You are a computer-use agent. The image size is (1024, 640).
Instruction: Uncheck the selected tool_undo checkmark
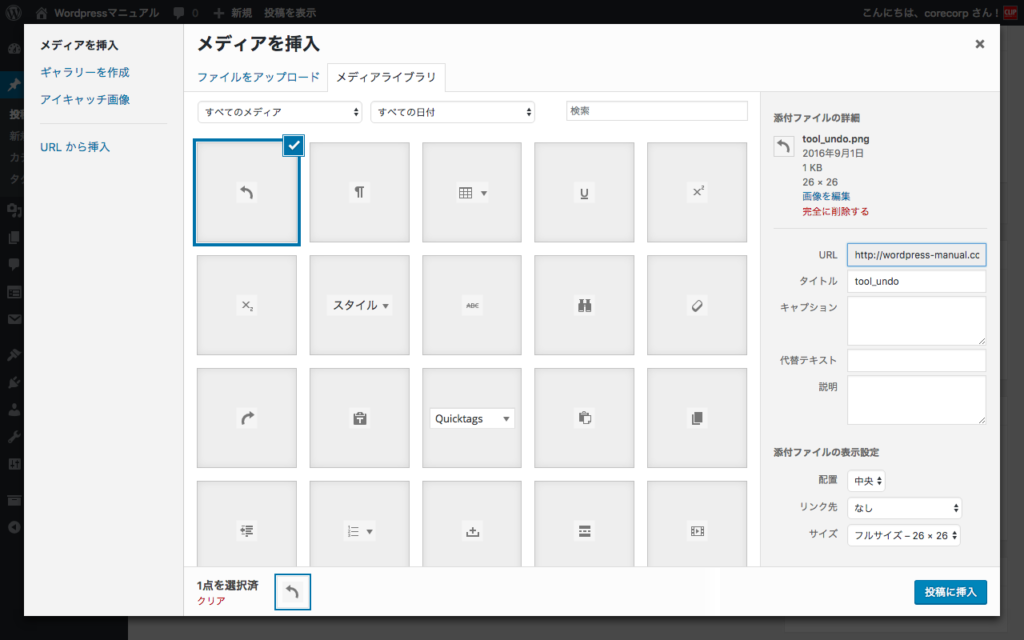pos(293,145)
